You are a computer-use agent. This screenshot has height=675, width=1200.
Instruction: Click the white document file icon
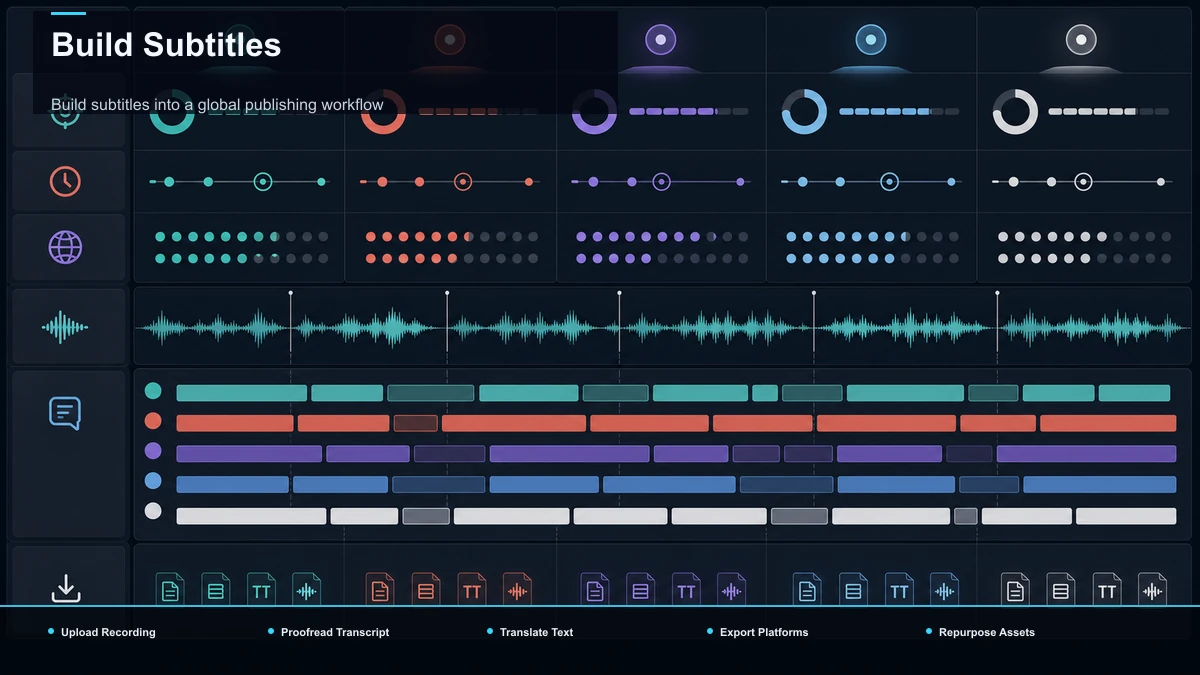pyautogui.click(x=1015, y=590)
